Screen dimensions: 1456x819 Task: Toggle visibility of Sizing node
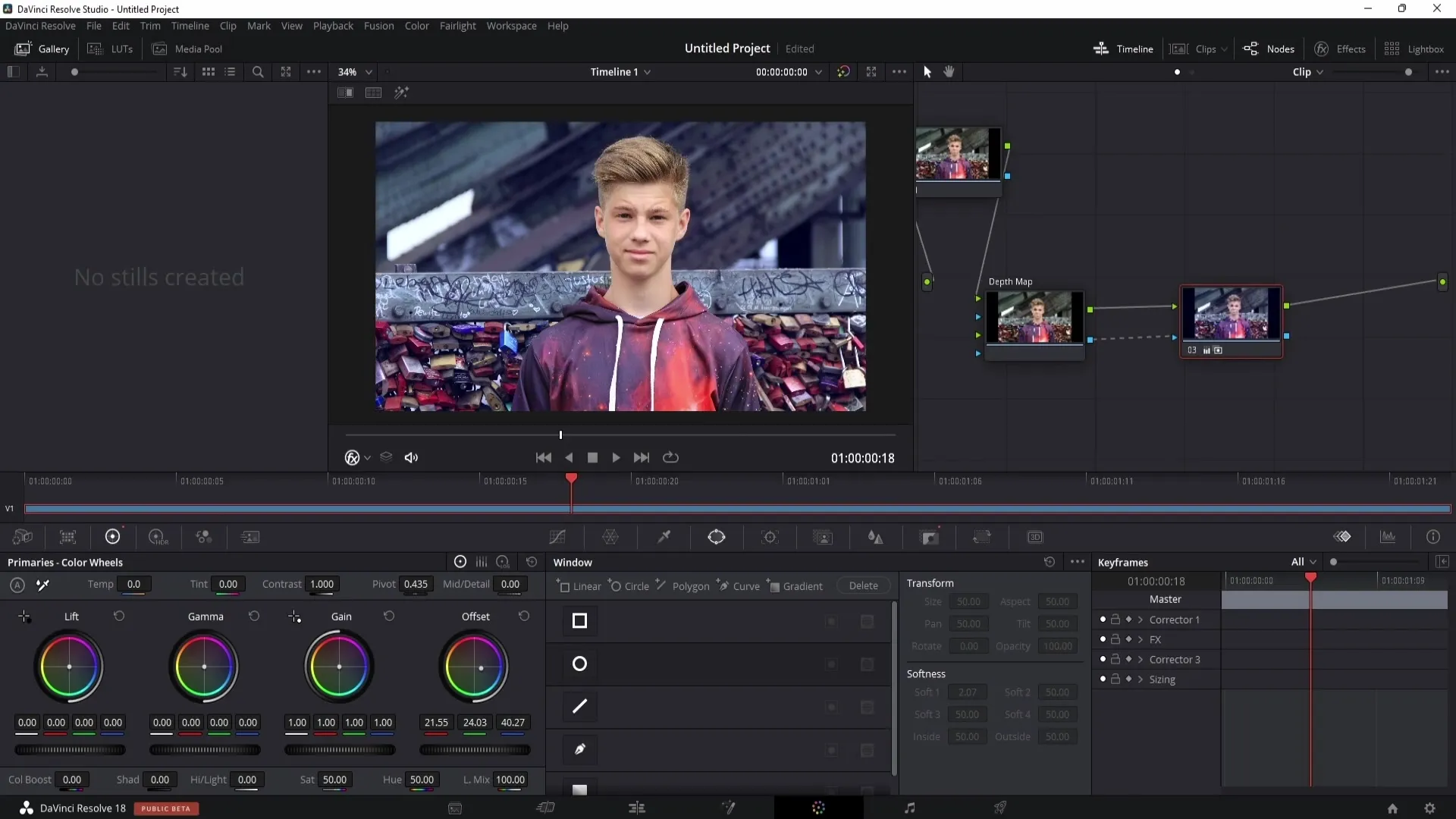[1102, 678]
